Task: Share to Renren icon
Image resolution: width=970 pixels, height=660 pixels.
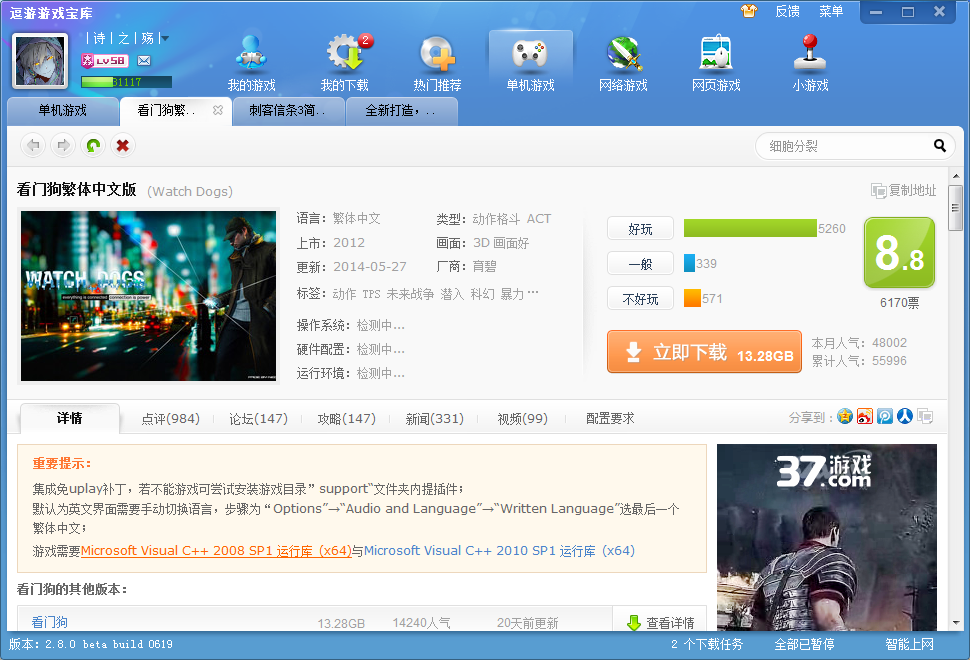Action: 904,416
